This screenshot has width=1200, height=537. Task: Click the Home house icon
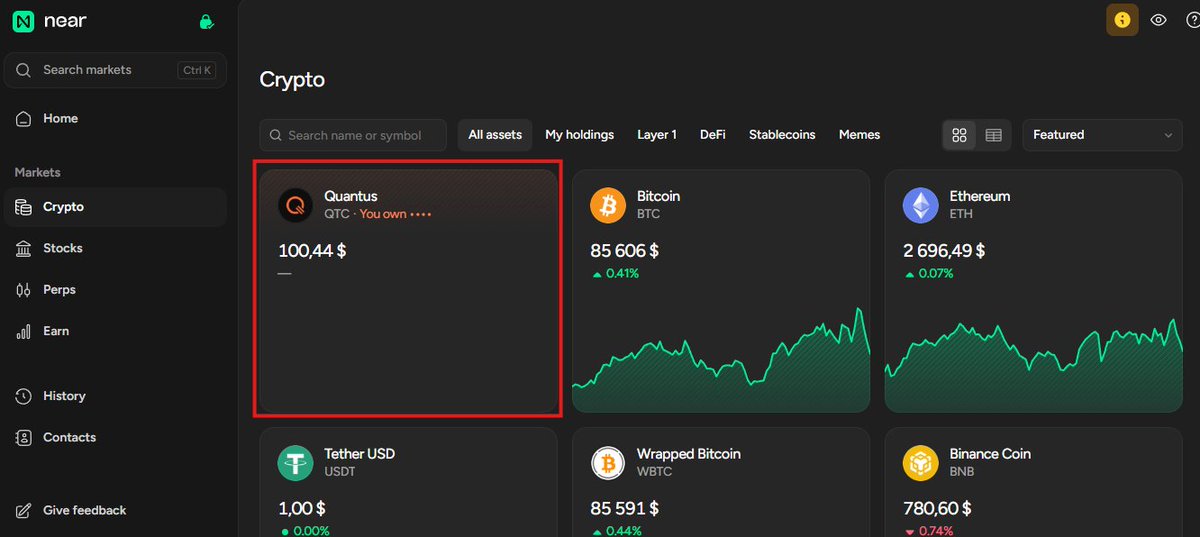pyautogui.click(x=24, y=118)
